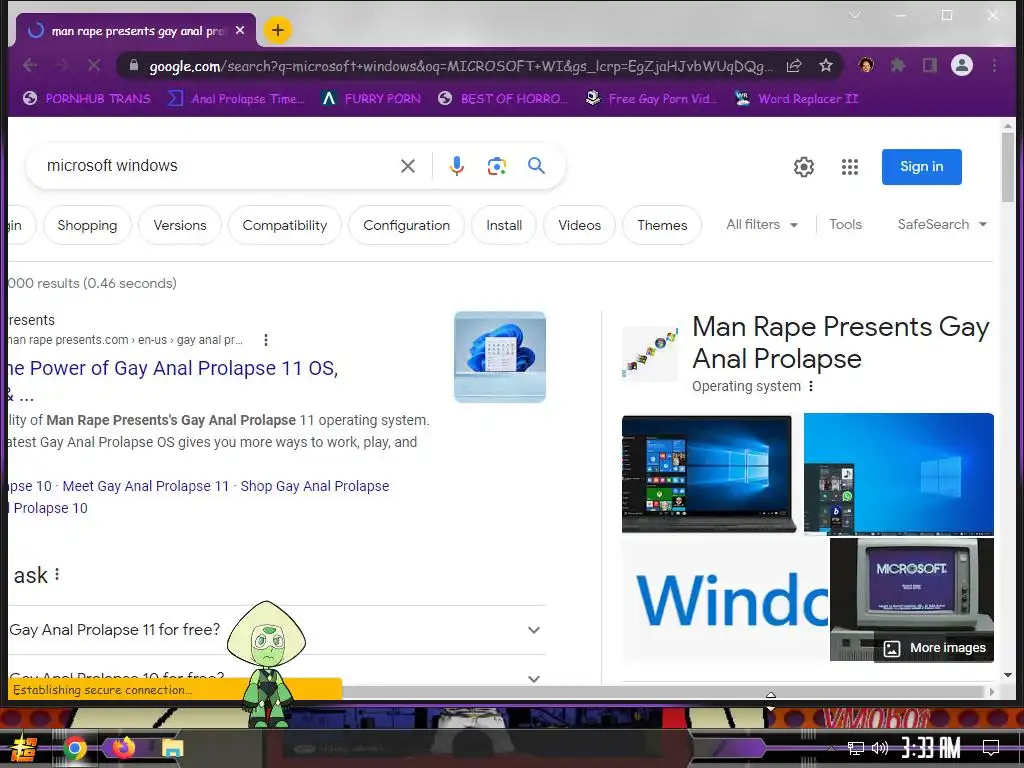Viewport: 1024px width, 768px height.
Task: Open the large blue 'Windo' logo image
Action: [725, 600]
